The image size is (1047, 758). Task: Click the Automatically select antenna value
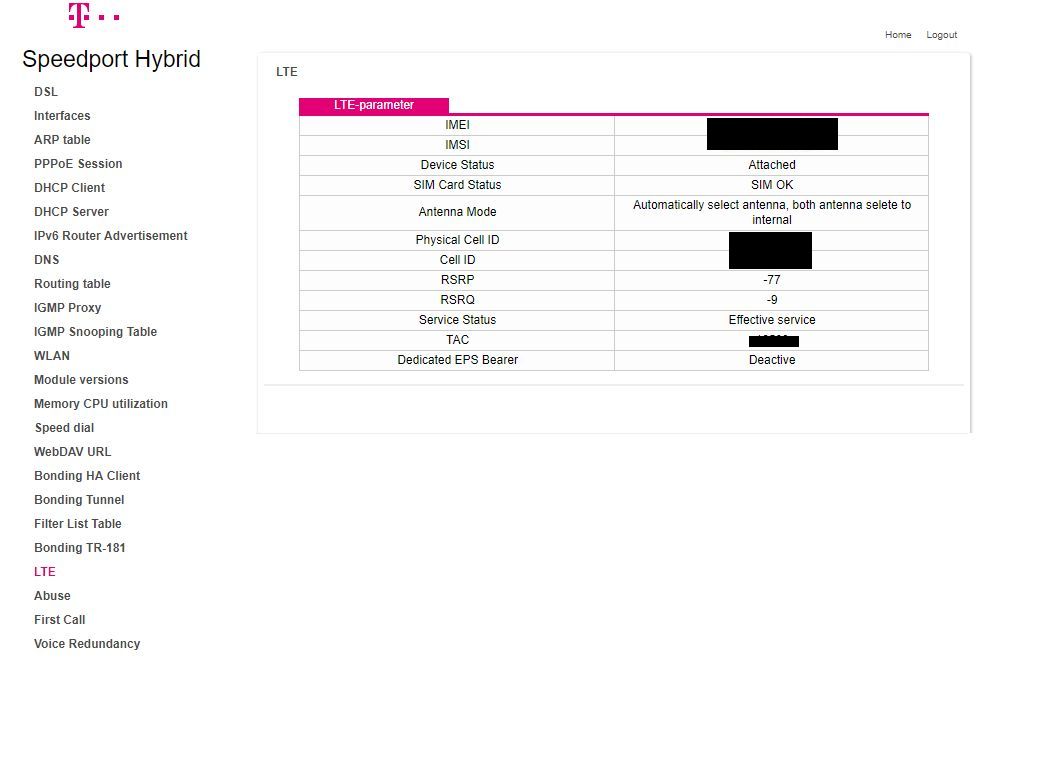772,213
